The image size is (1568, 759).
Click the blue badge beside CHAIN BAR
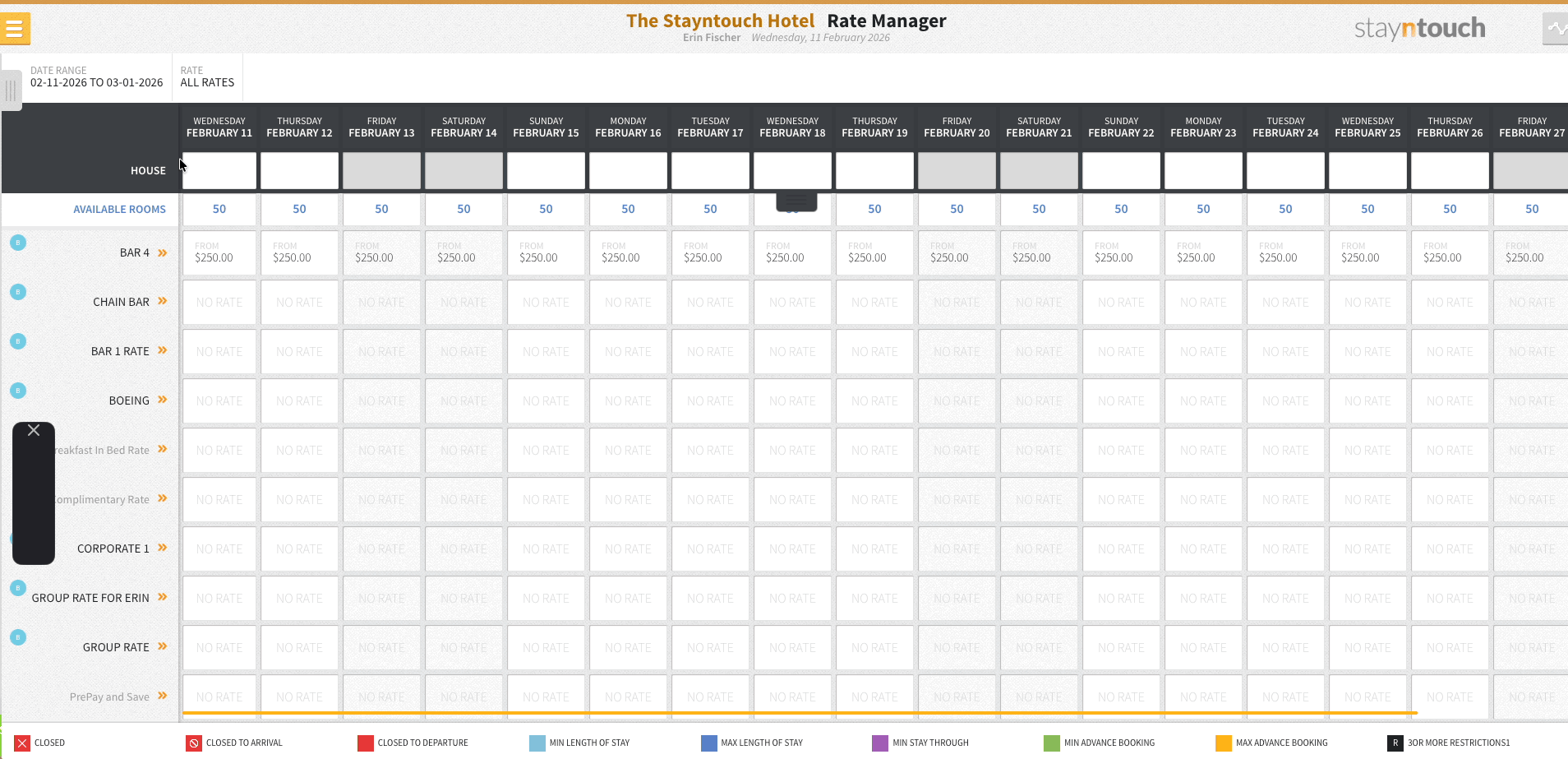(18, 292)
